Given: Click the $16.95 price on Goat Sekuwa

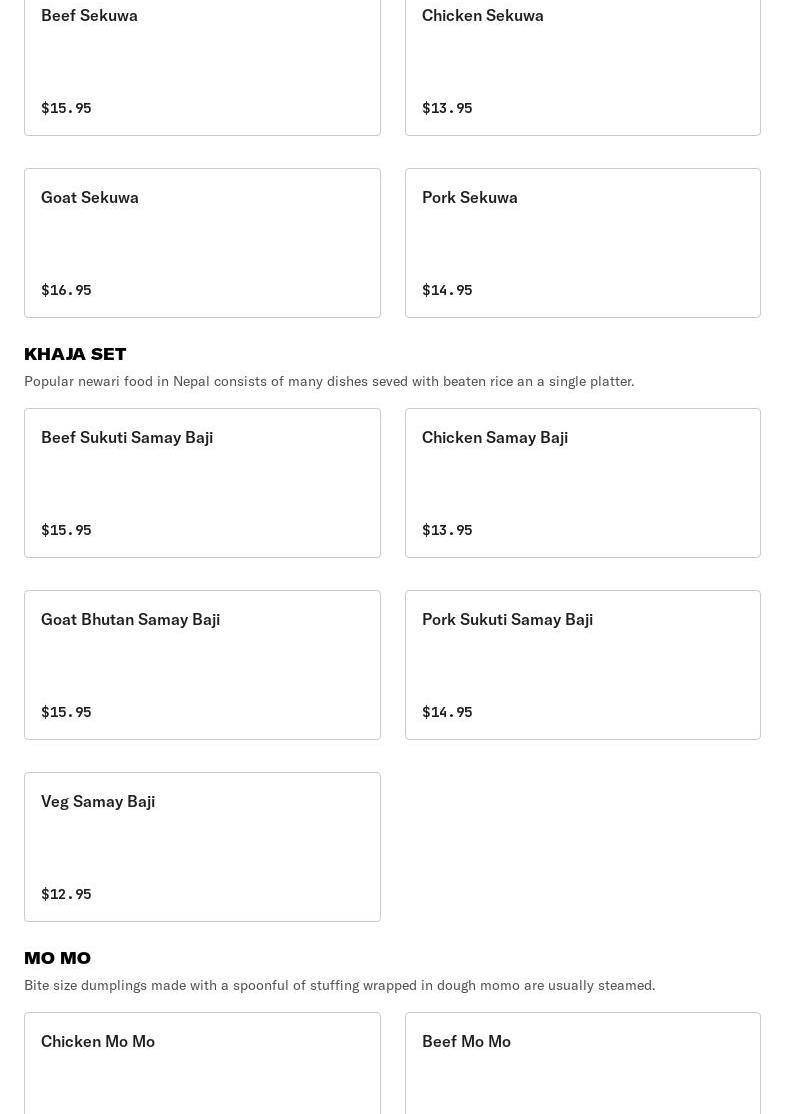Looking at the screenshot, I should click(x=66, y=290).
